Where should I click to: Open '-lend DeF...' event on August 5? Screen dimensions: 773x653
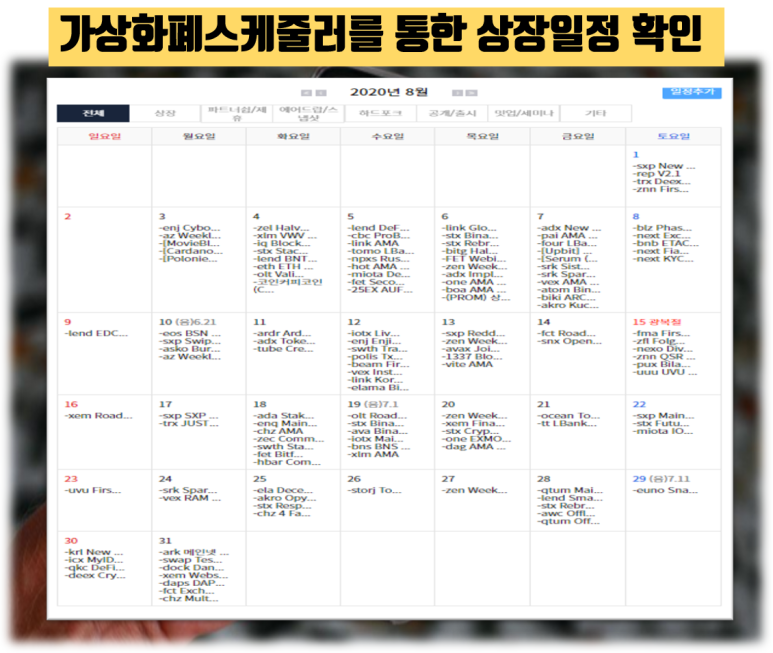tap(378, 228)
